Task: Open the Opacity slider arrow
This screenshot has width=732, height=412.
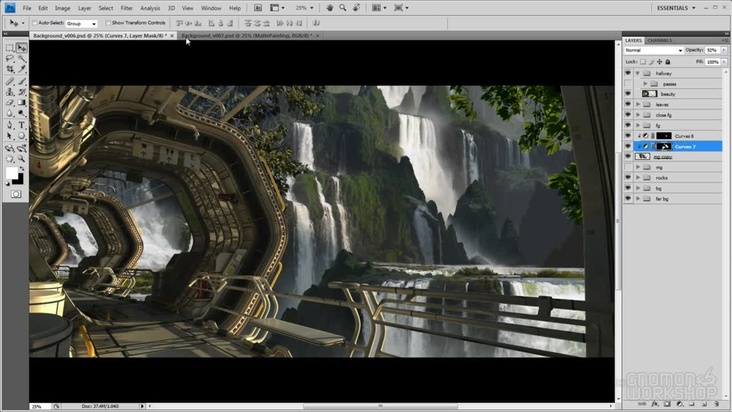Action: coord(724,50)
